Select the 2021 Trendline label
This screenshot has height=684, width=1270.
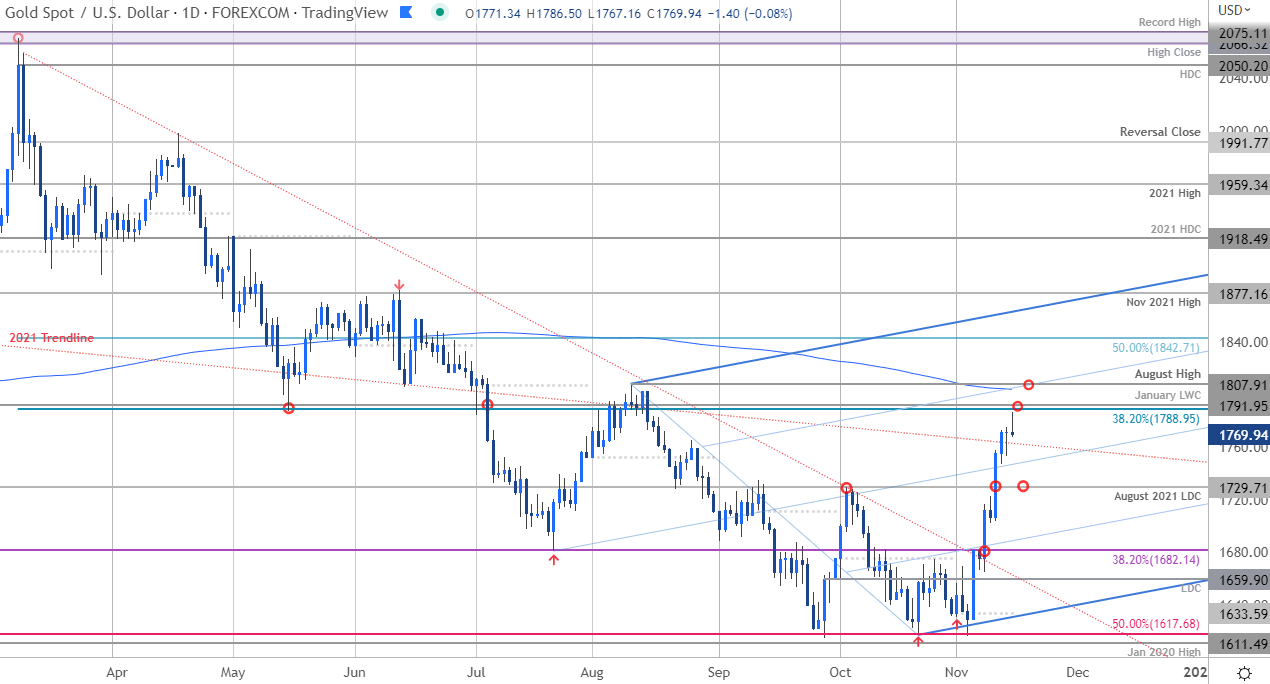[52, 338]
